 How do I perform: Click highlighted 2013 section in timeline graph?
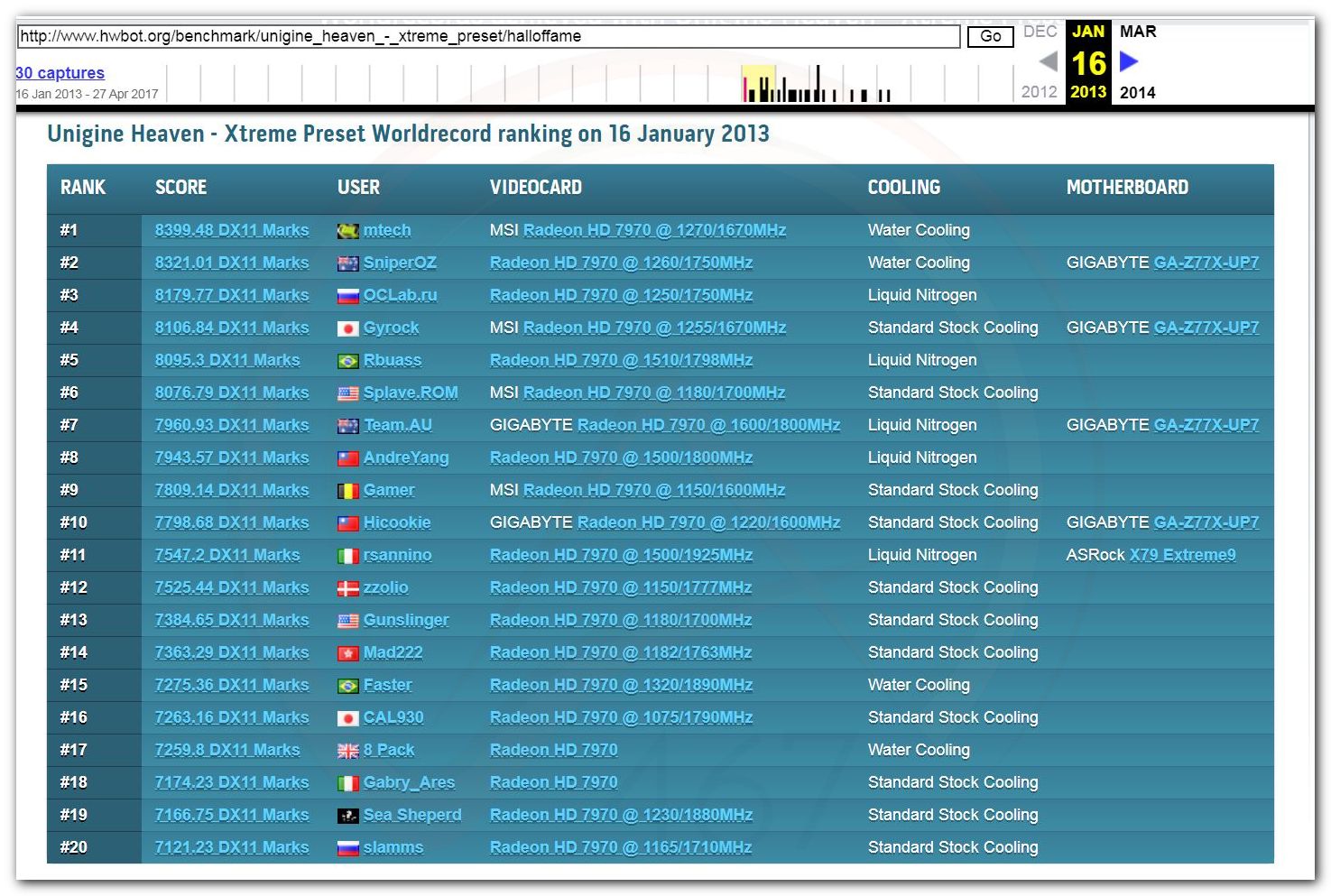(x=758, y=83)
